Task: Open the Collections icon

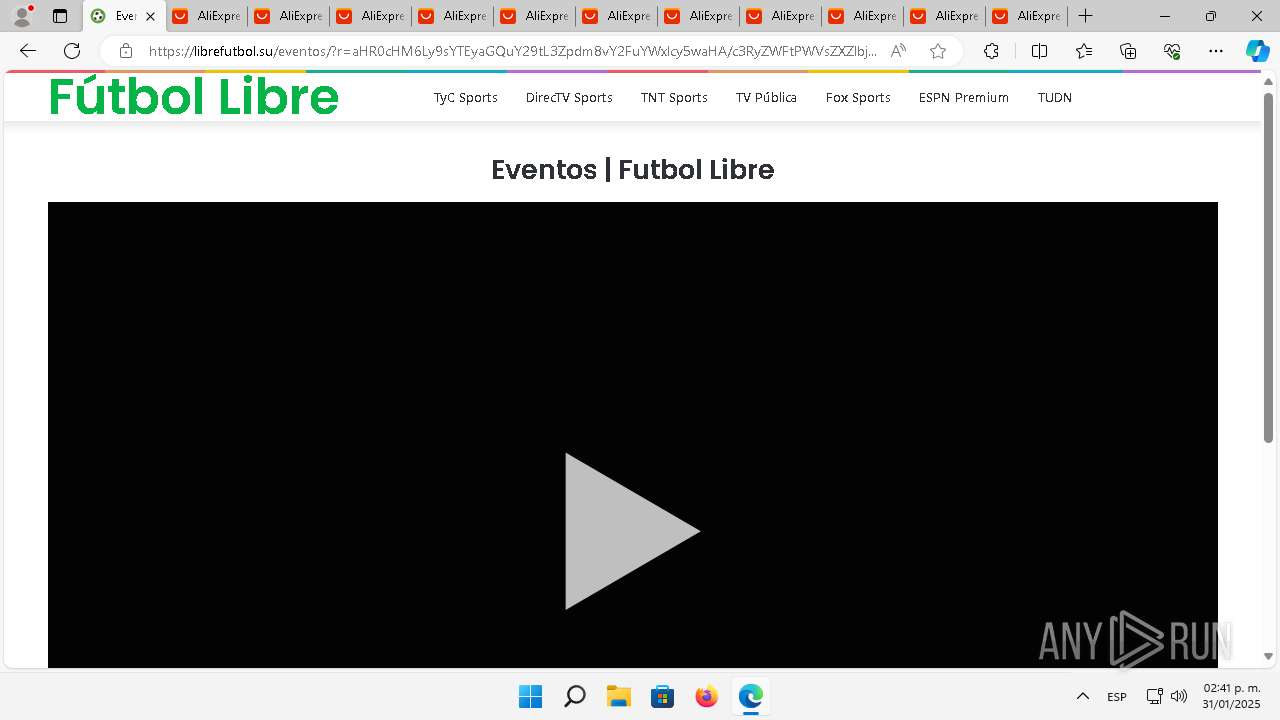Action: click(x=1128, y=51)
